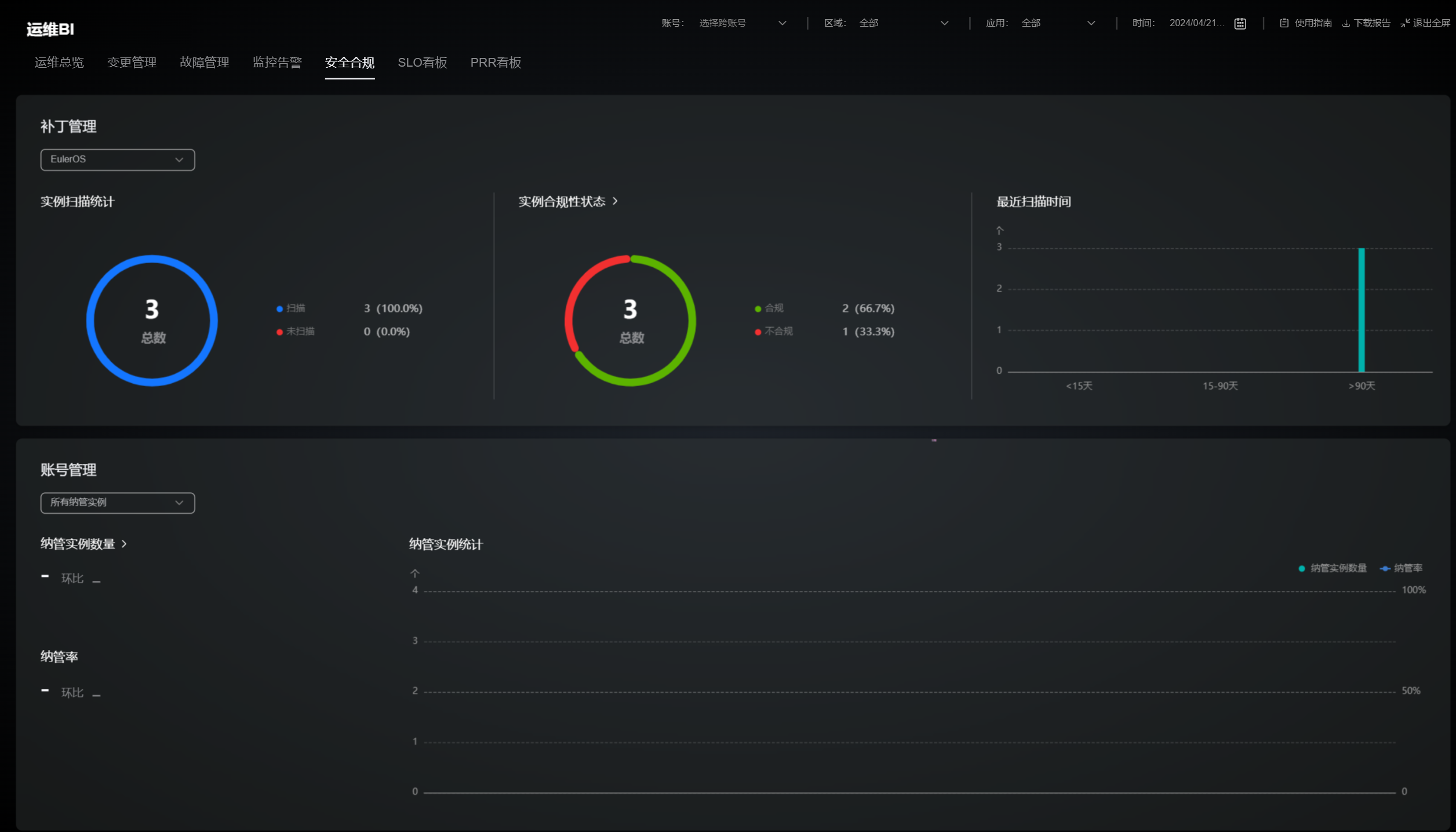Image resolution: width=1456 pixels, height=832 pixels.
Task: Open the EulerOS dropdown
Action: tap(117, 159)
